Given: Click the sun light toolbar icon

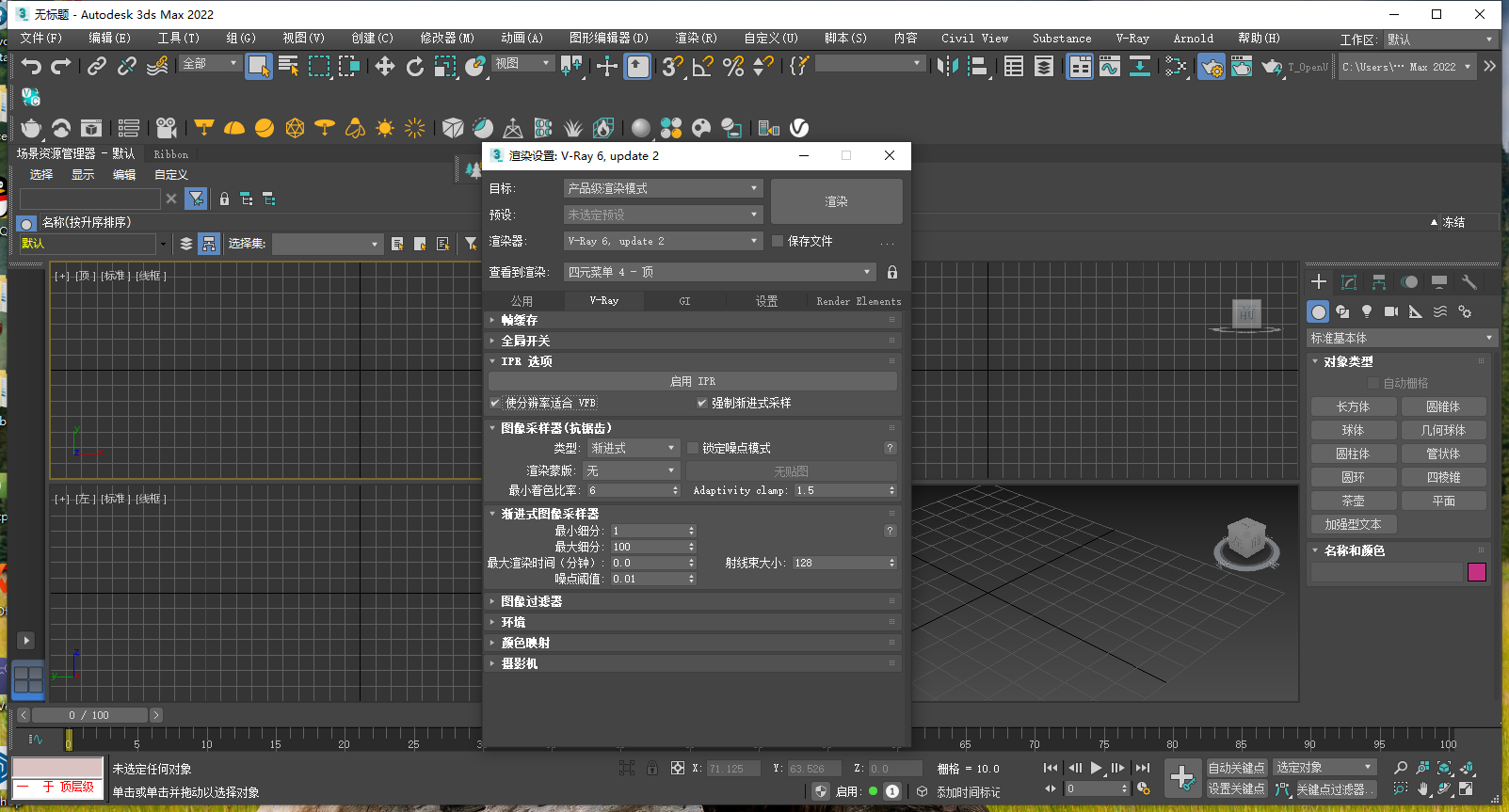Looking at the screenshot, I should tap(384, 128).
